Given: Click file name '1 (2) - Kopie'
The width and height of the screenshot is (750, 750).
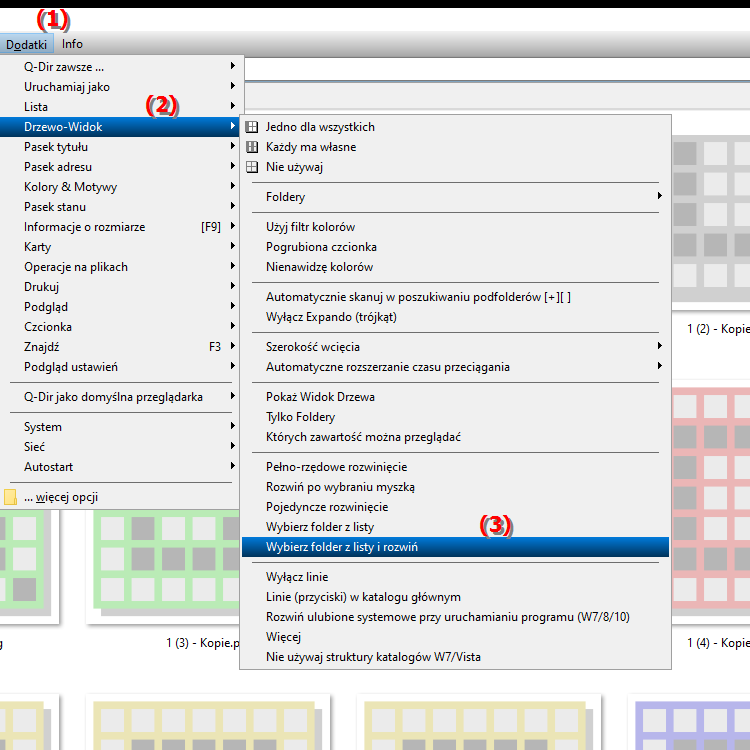Looking at the screenshot, I should pos(718,329).
